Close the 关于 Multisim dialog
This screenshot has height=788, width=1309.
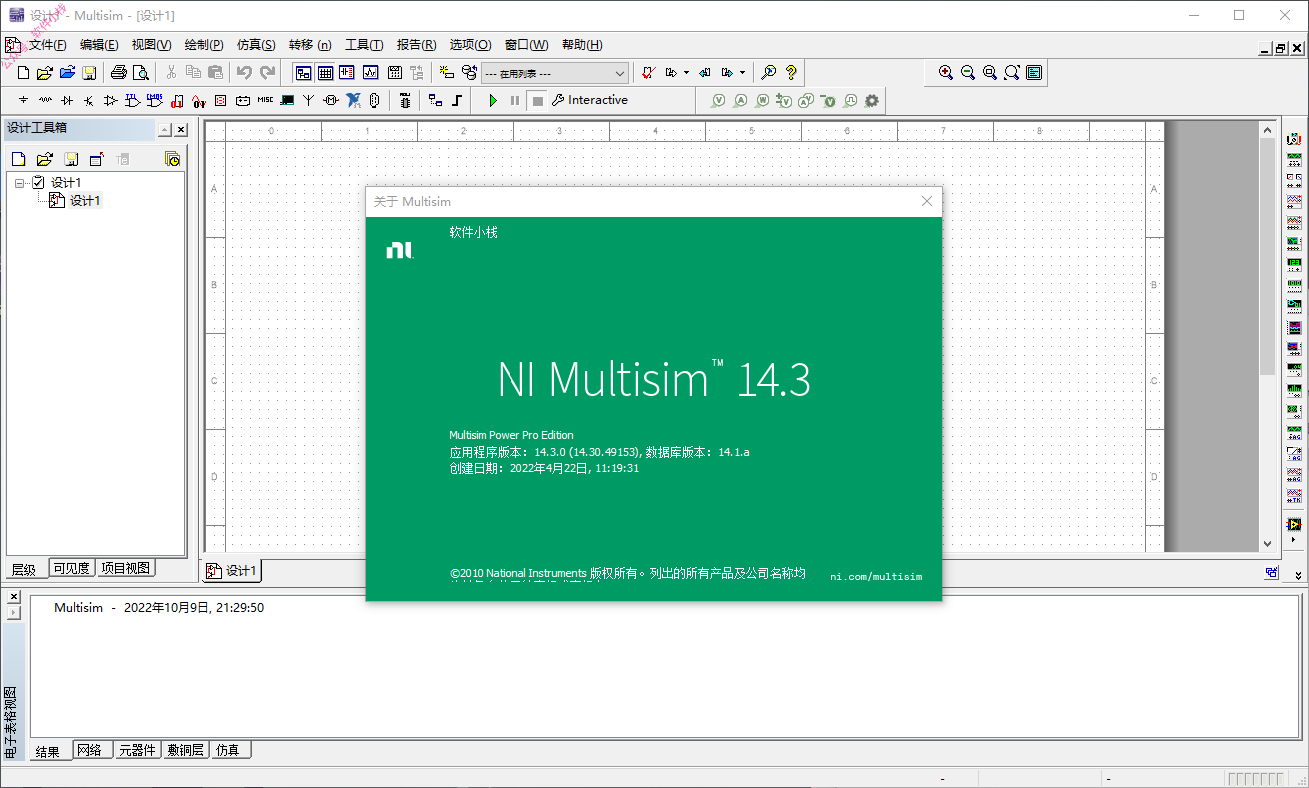tap(927, 202)
